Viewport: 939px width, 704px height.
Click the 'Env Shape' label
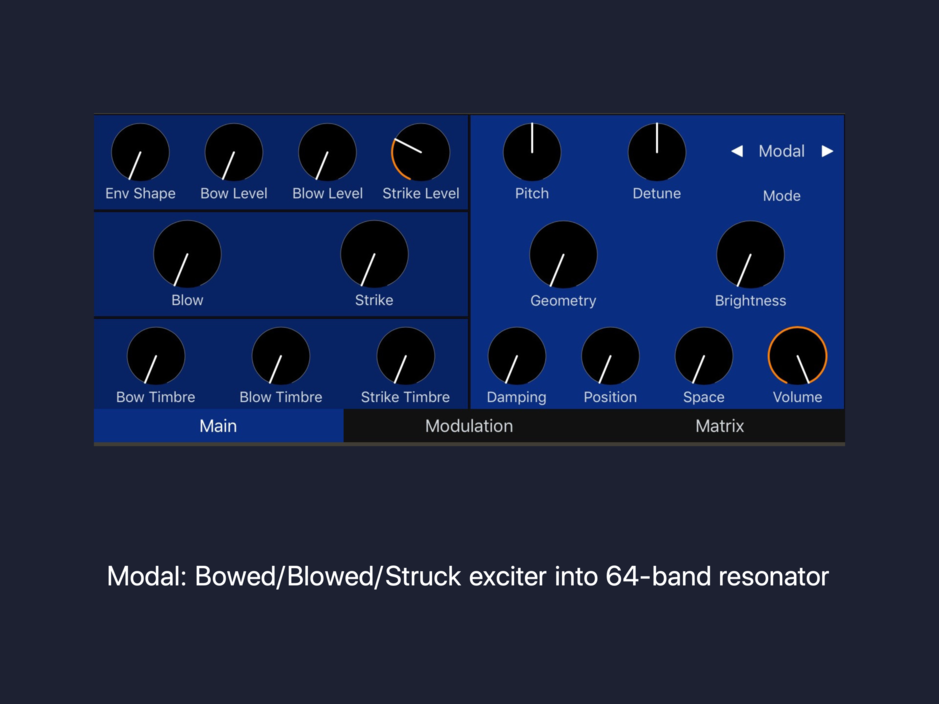pos(140,193)
